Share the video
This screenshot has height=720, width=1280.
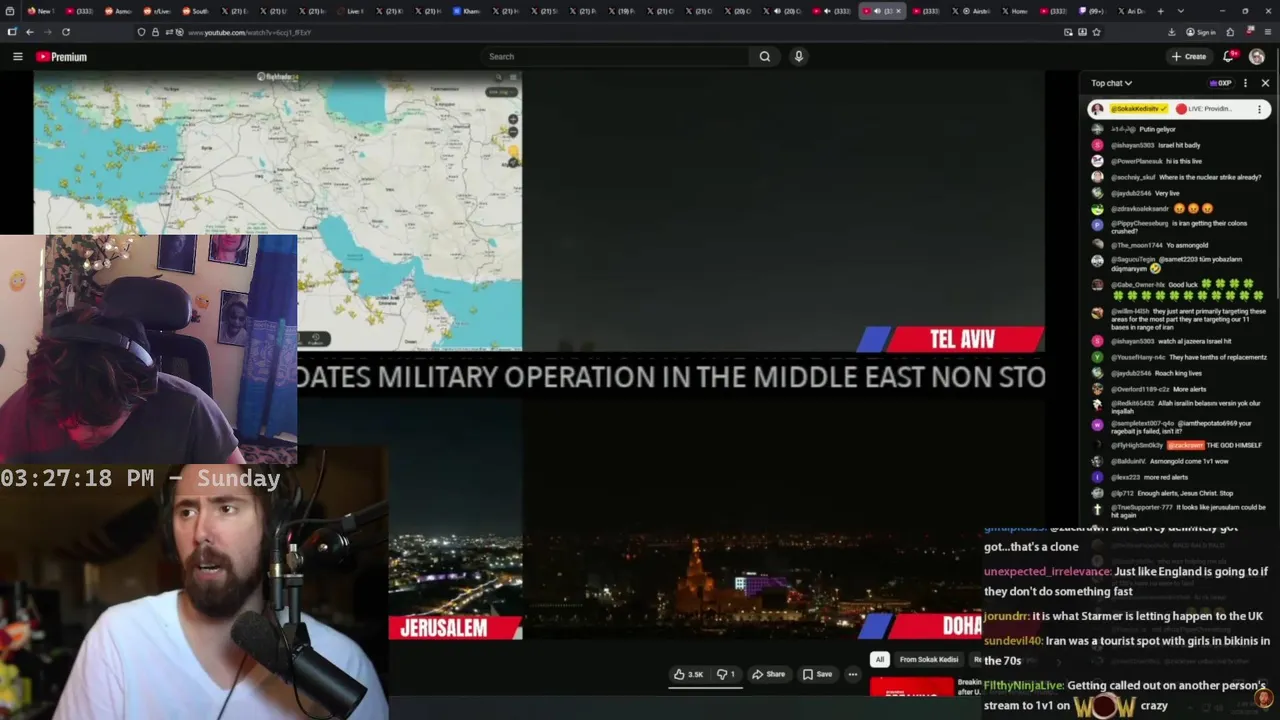point(769,674)
